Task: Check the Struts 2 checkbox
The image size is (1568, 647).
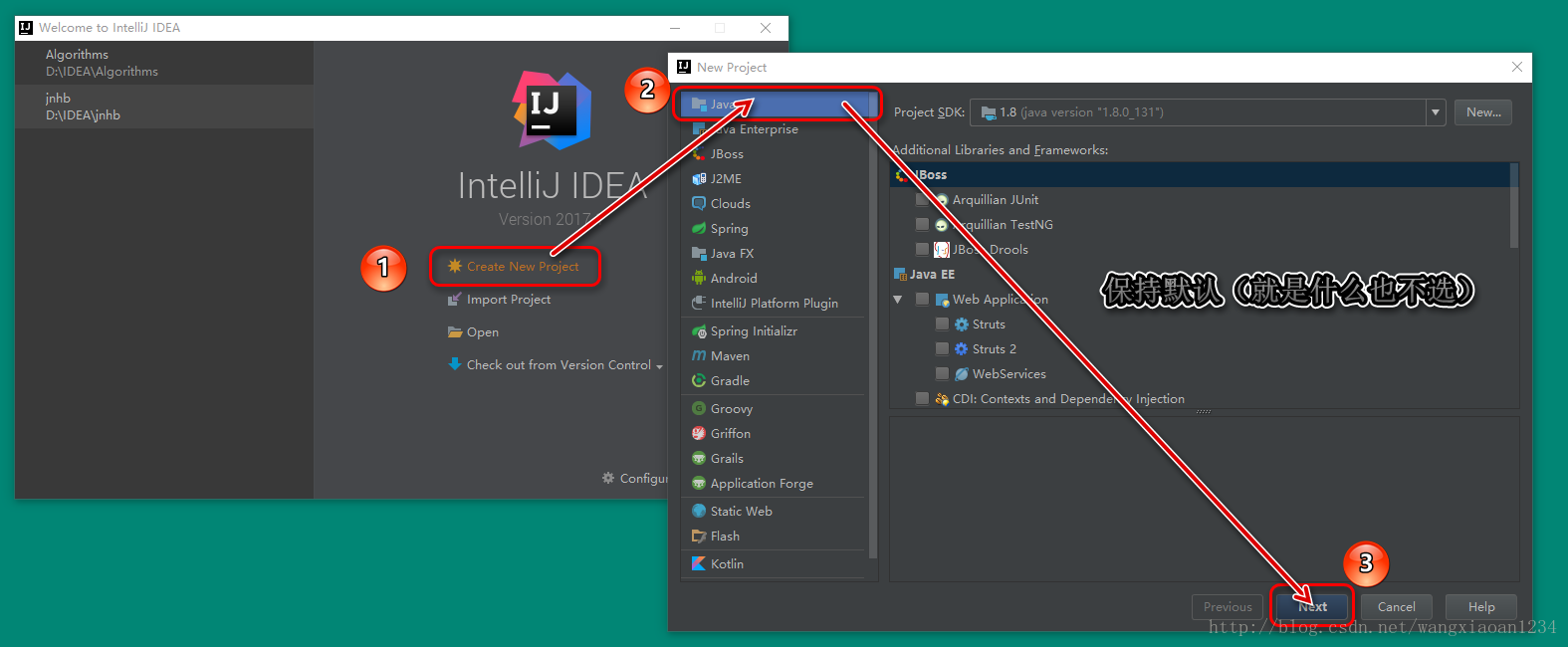Action: 942,349
